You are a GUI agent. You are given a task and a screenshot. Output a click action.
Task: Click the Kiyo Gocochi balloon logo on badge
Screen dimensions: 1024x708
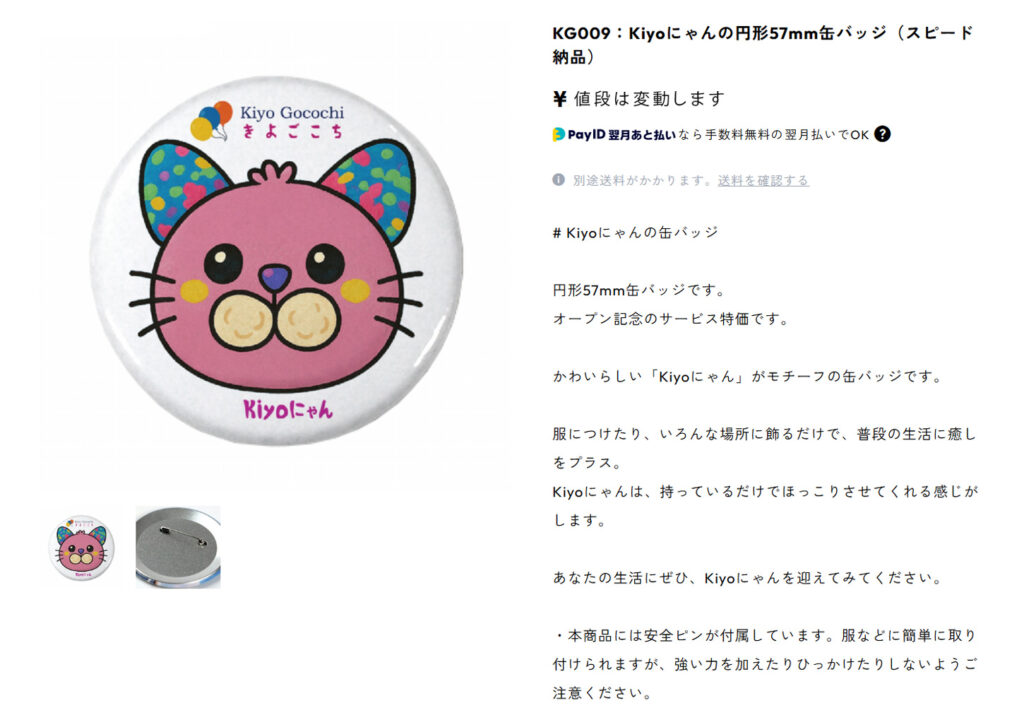coord(212,121)
